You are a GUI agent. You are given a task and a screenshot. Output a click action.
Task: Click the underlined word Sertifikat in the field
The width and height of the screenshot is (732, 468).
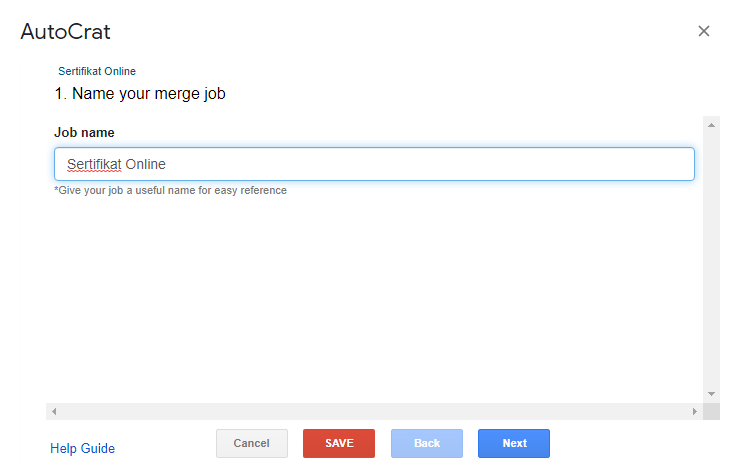pyautogui.click(x=94, y=164)
